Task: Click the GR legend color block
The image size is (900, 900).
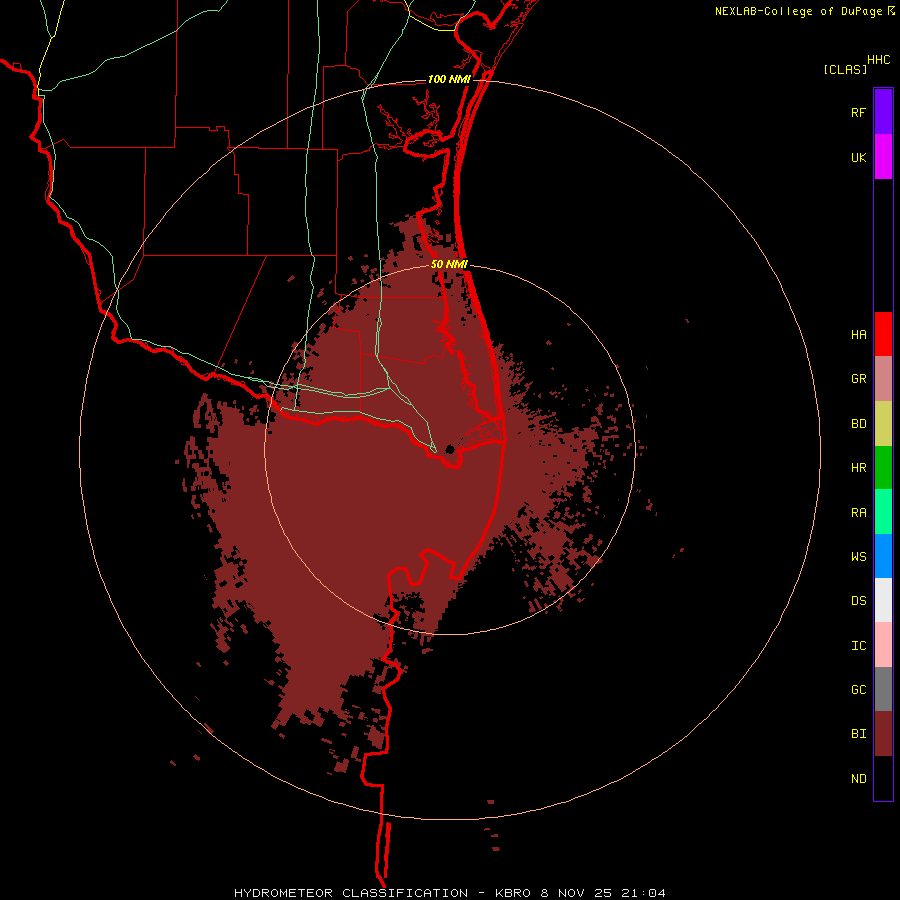Action: click(883, 379)
